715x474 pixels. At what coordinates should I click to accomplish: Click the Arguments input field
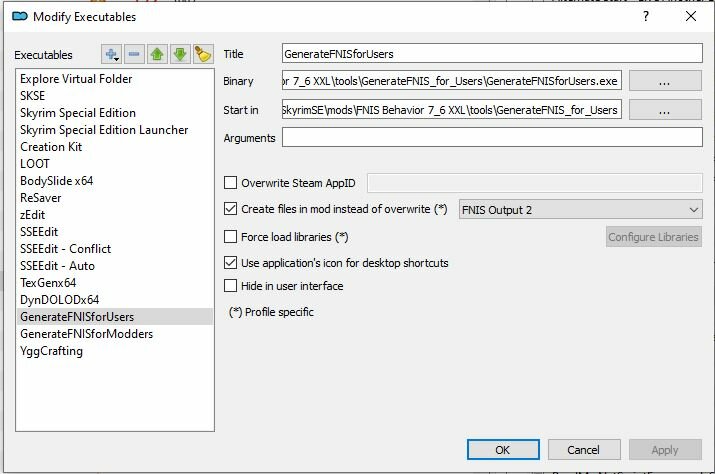(492, 137)
